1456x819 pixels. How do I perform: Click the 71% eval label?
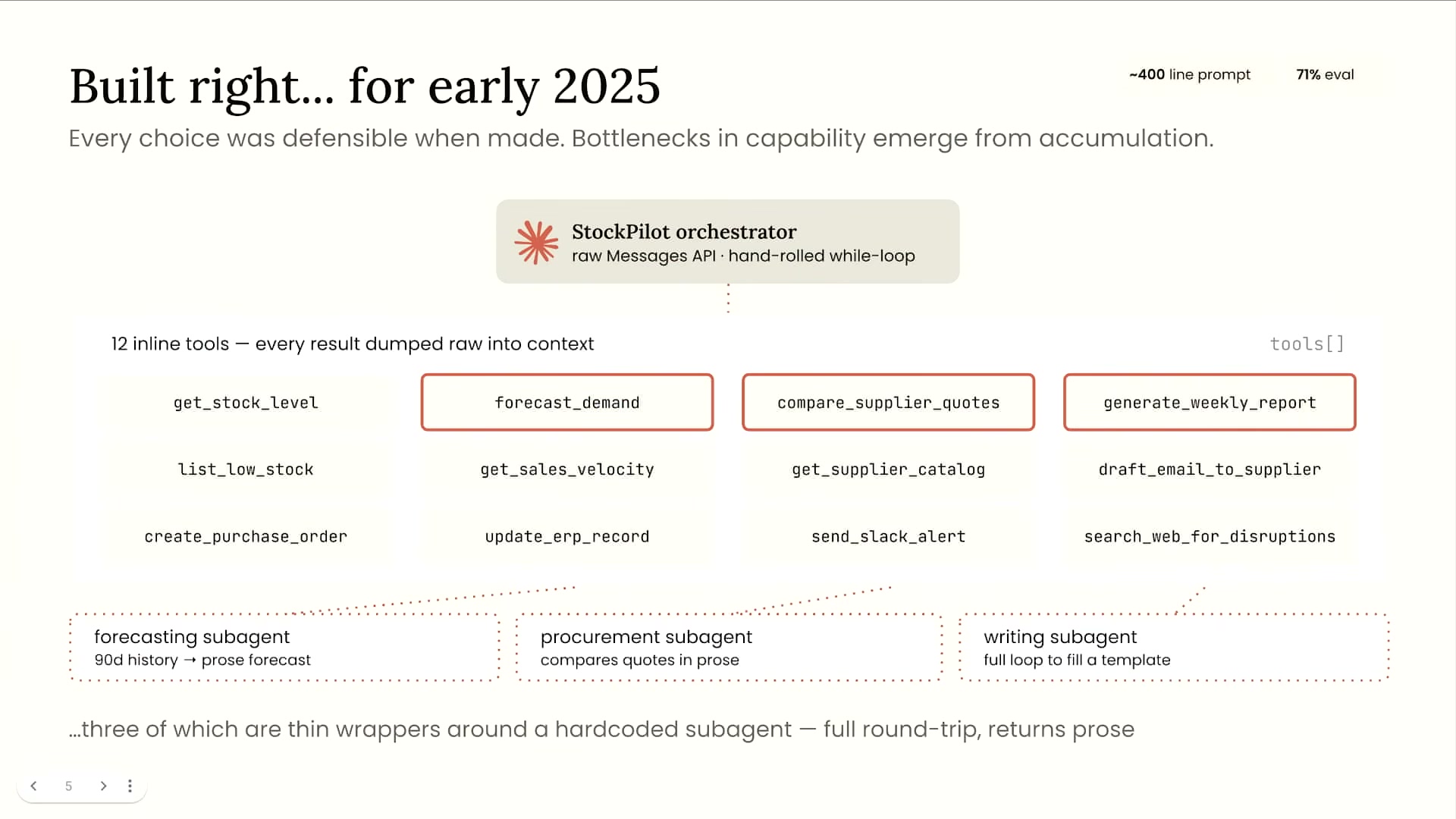click(x=1325, y=74)
